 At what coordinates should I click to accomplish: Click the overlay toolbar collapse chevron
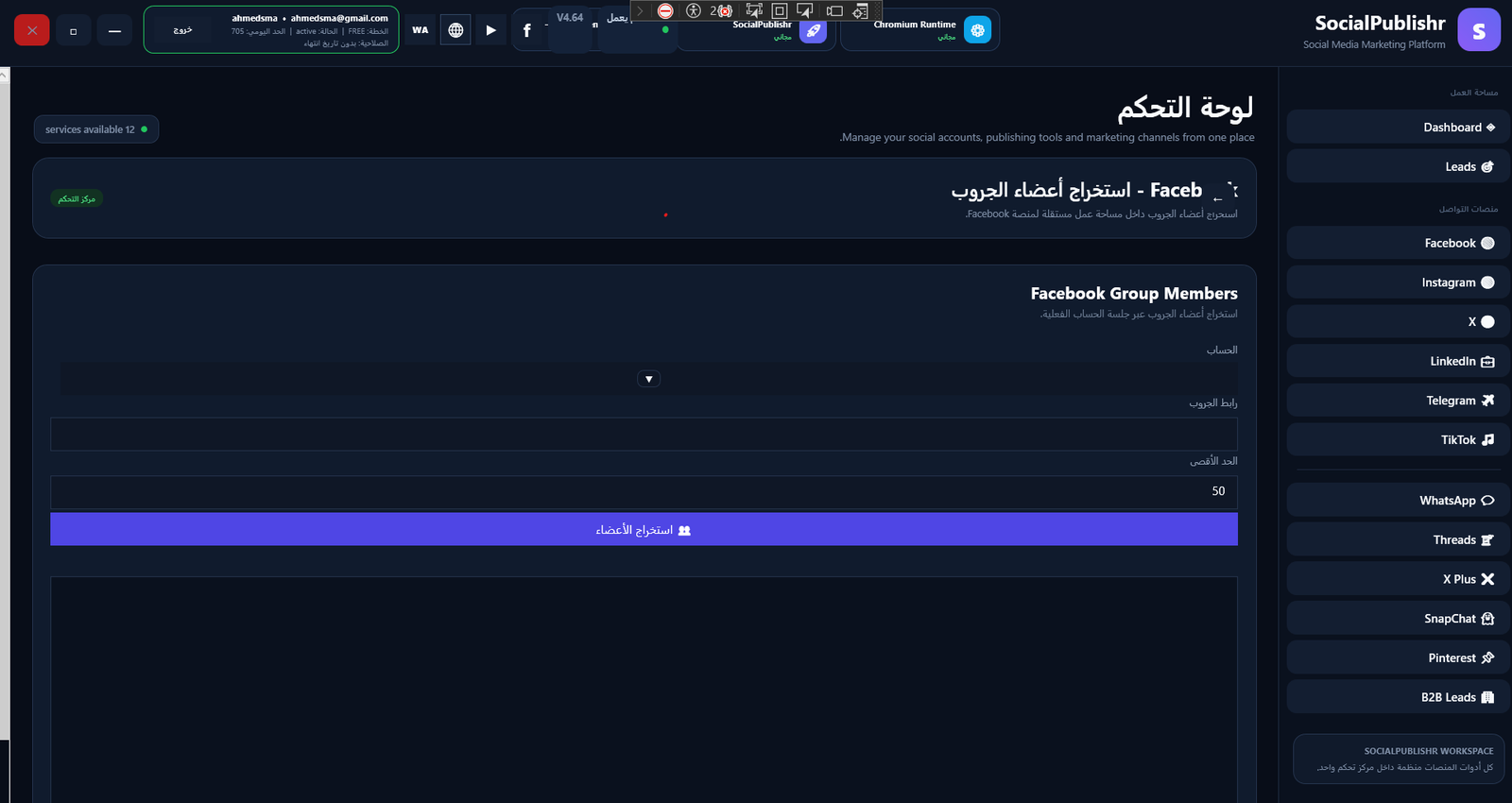[640, 10]
